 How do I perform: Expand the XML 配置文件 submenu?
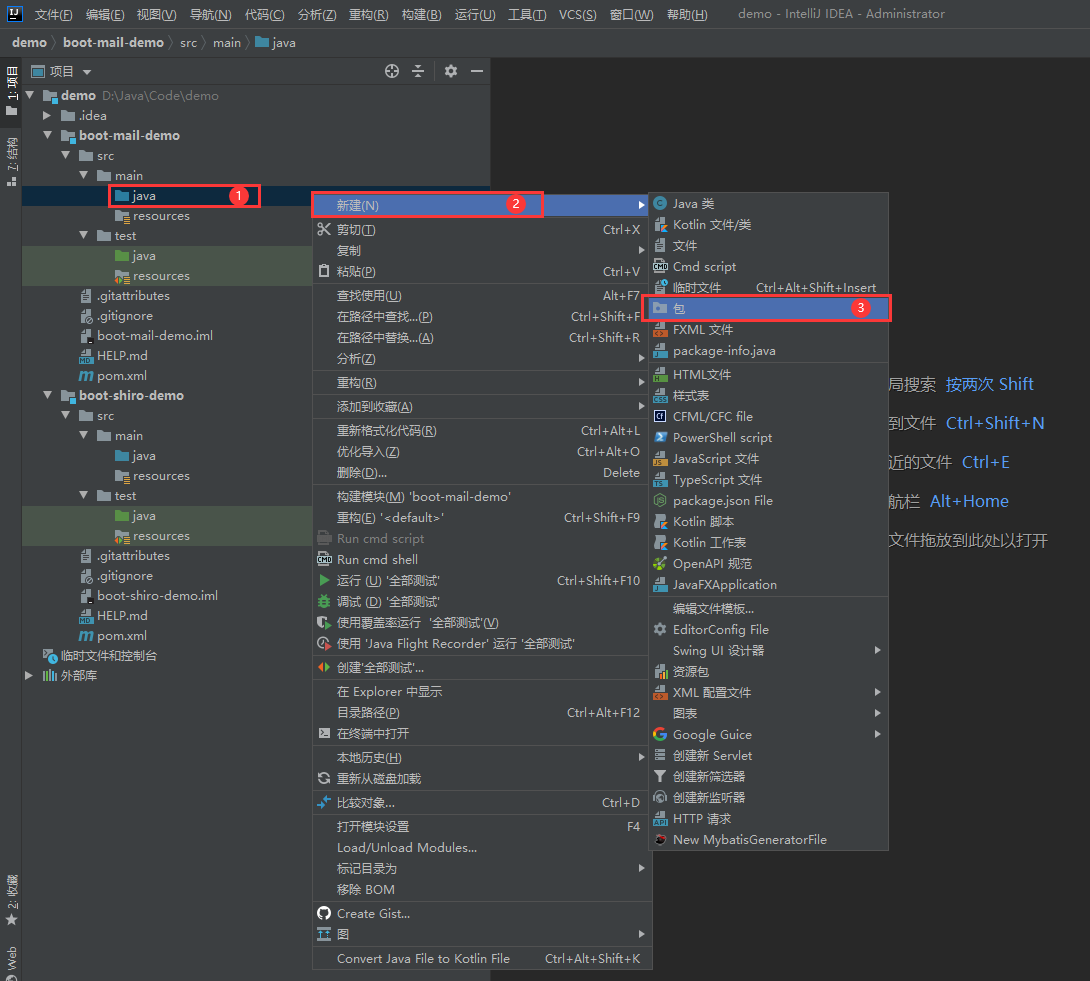(877, 692)
